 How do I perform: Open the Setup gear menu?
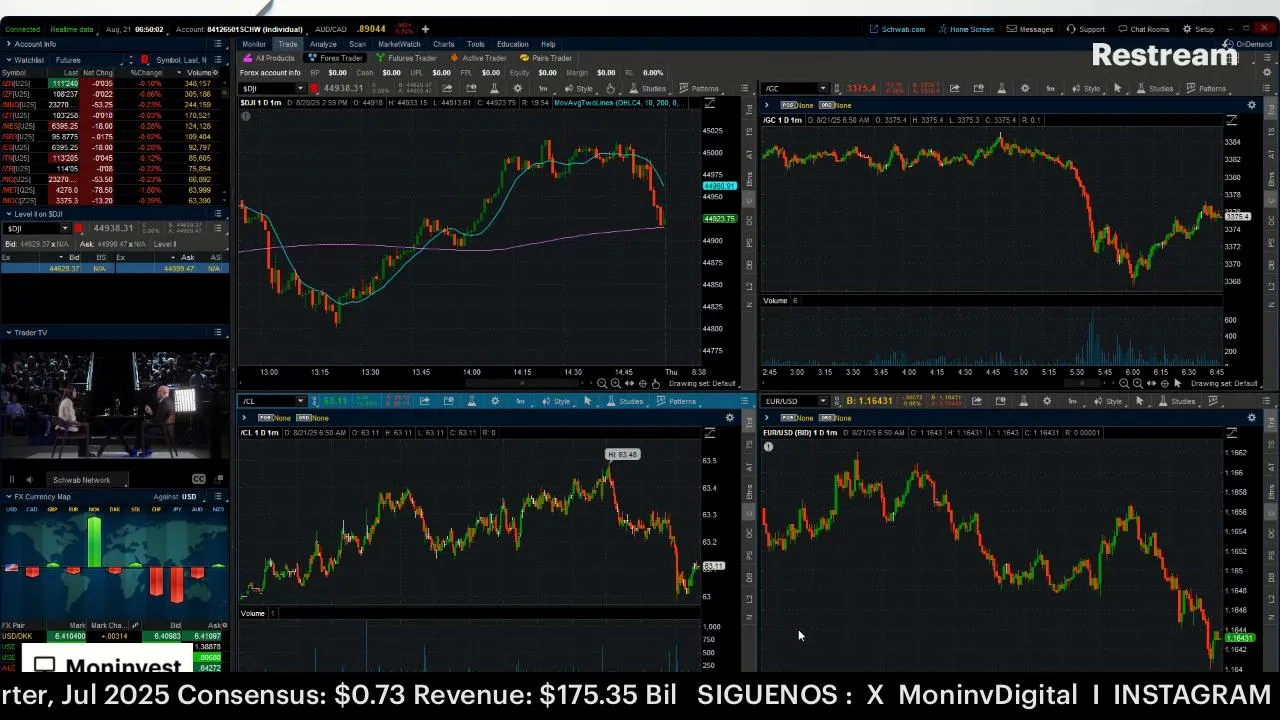1199,29
